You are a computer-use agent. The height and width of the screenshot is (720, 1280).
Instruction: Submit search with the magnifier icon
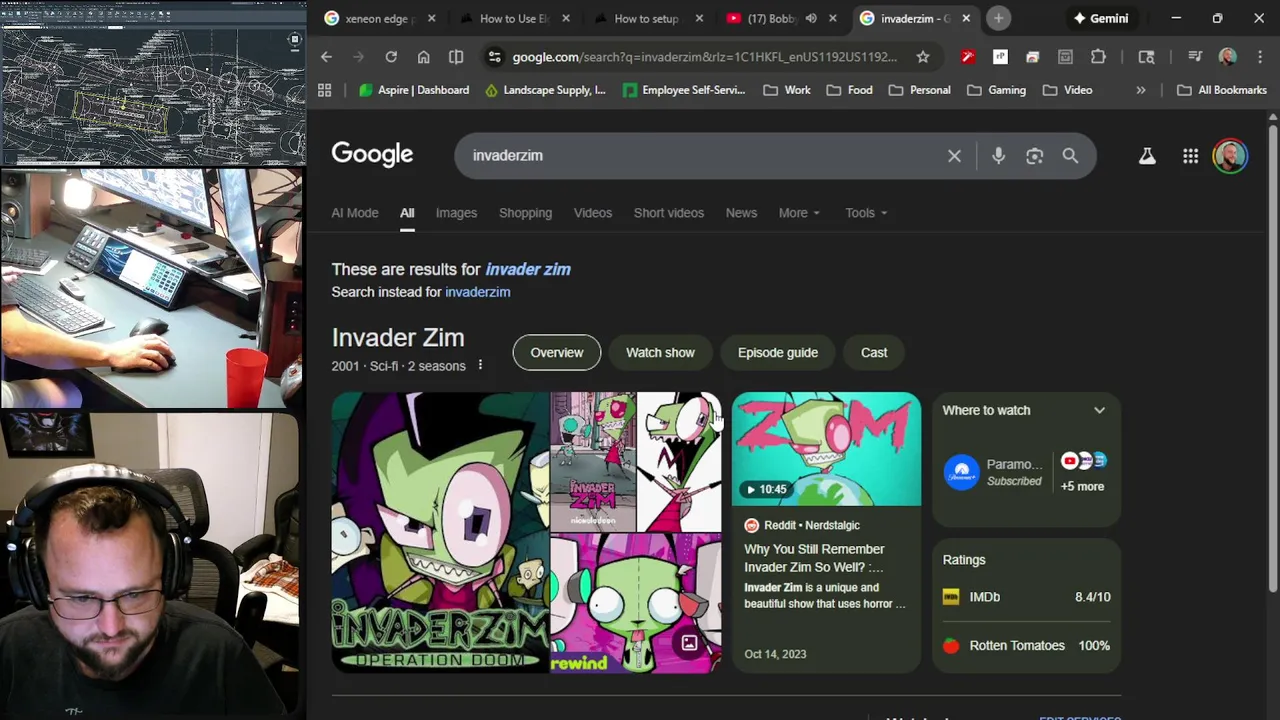coord(1070,156)
